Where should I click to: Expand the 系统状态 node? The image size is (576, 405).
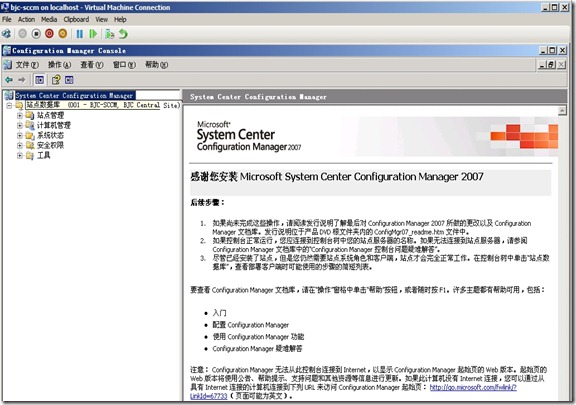(19, 135)
